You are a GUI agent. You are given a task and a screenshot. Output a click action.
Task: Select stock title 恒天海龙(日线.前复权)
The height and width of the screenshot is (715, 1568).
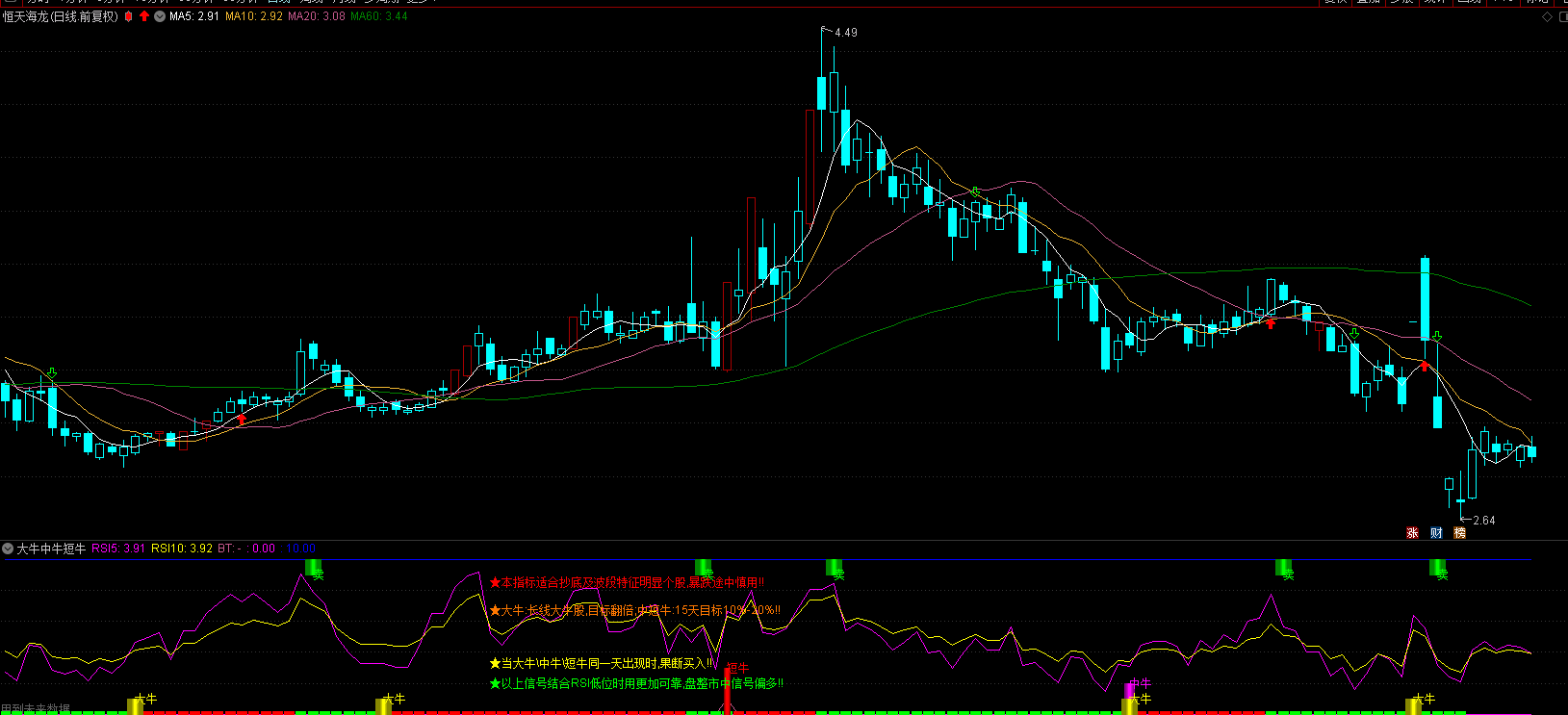click(x=60, y=16)
